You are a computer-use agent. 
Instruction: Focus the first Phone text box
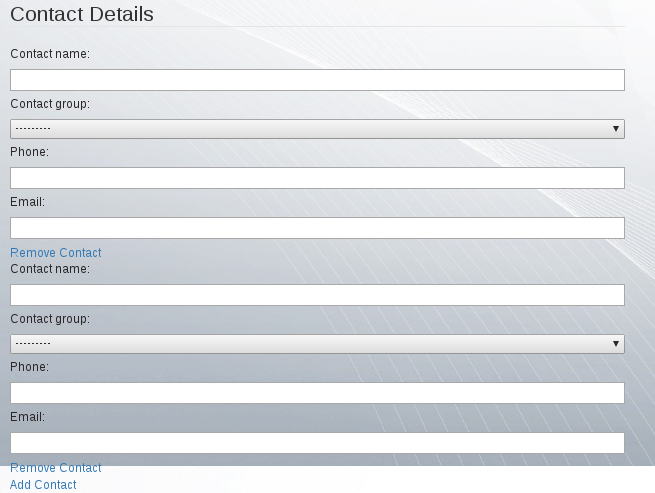(x=317, y=178)
